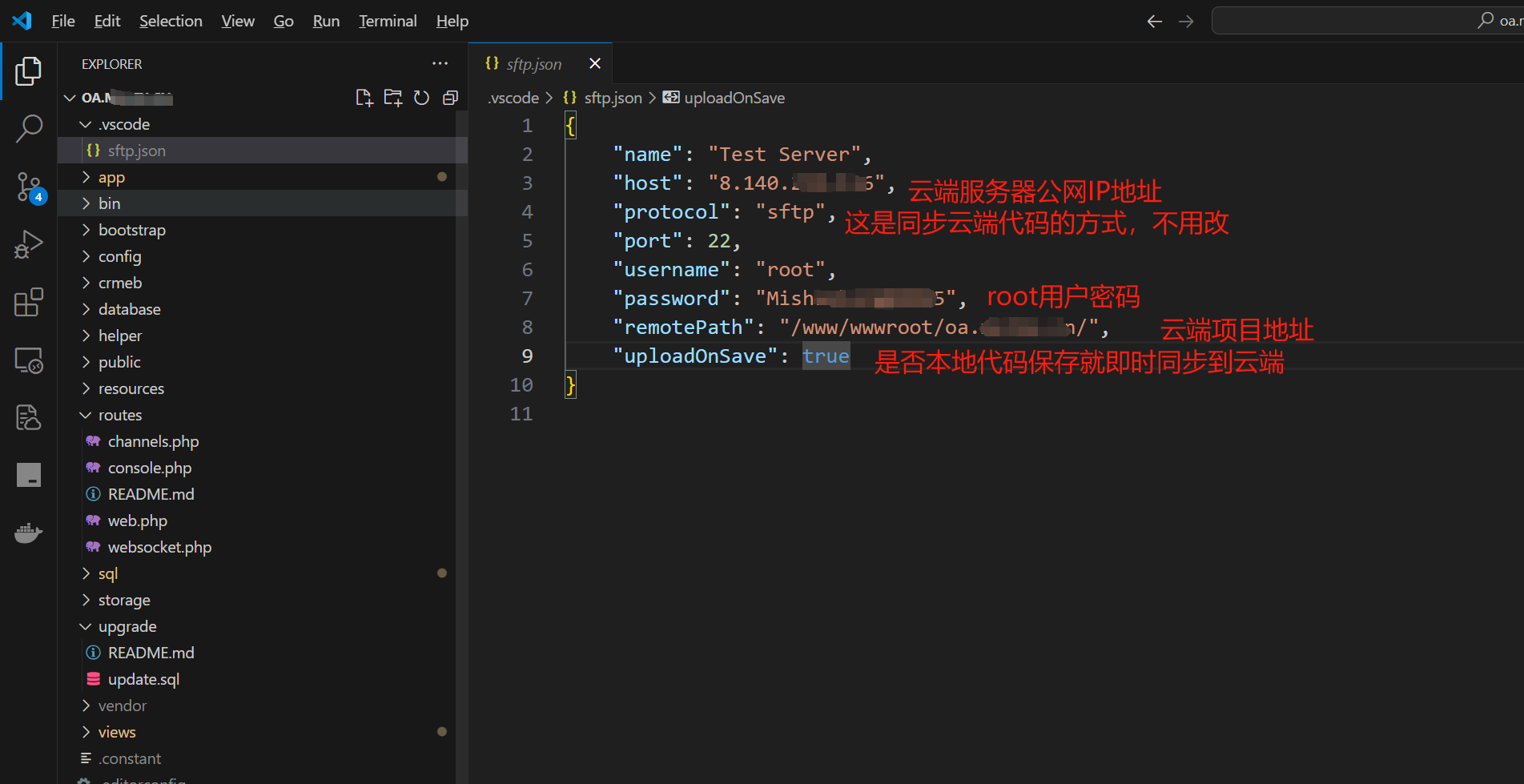The height and width of the screenshot is (784, 1524).
Task: Open Explorer more actions ellipsis
Action: pyautogui.click(x=440, y=63)
